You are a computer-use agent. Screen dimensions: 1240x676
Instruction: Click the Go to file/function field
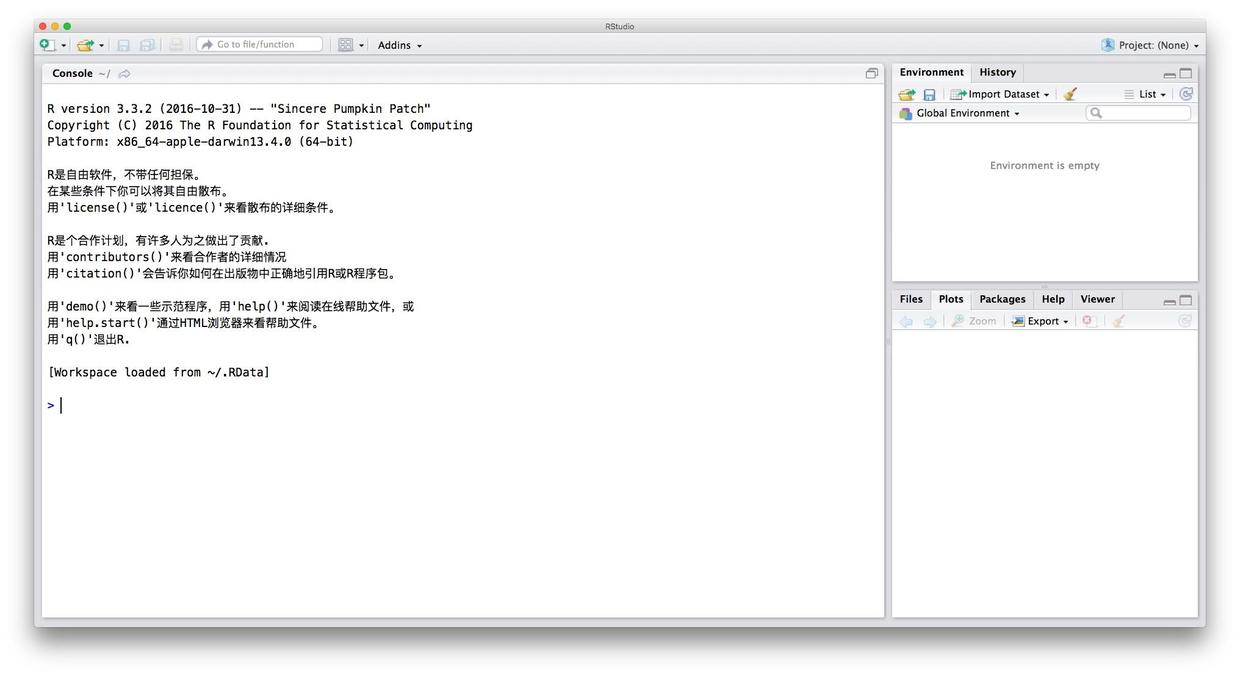pos(260,45)
